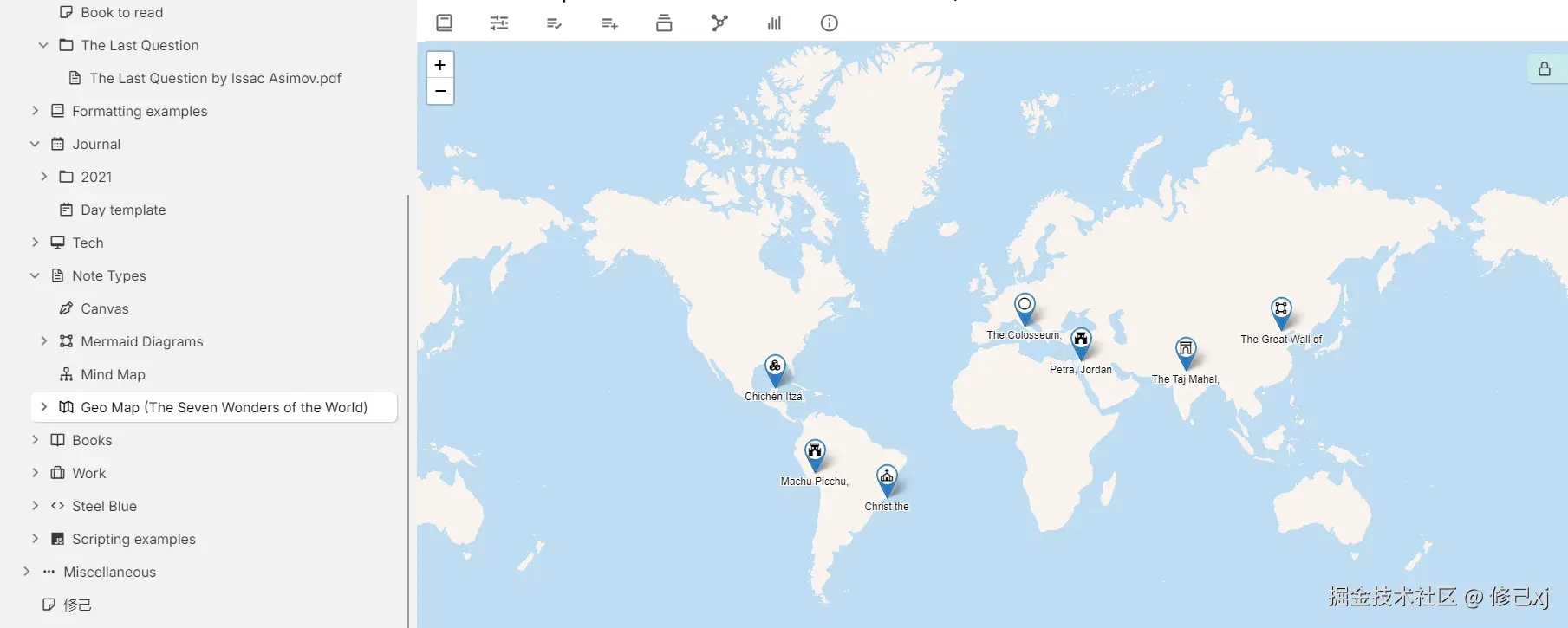Click the Scripting examples JS icon
Viewport: 1568px width, 628px height.
pyautogui.click(x=57, y=539)
